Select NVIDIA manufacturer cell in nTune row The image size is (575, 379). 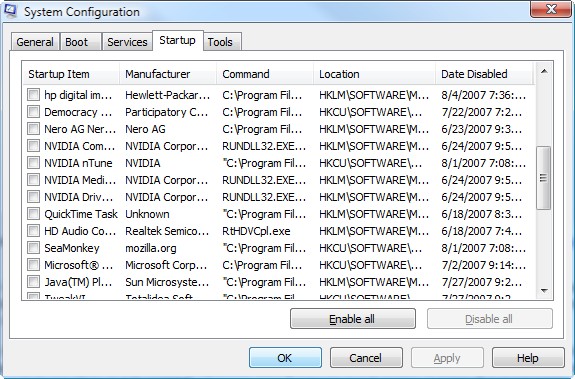pyautogui.click(x=143, y=163)
